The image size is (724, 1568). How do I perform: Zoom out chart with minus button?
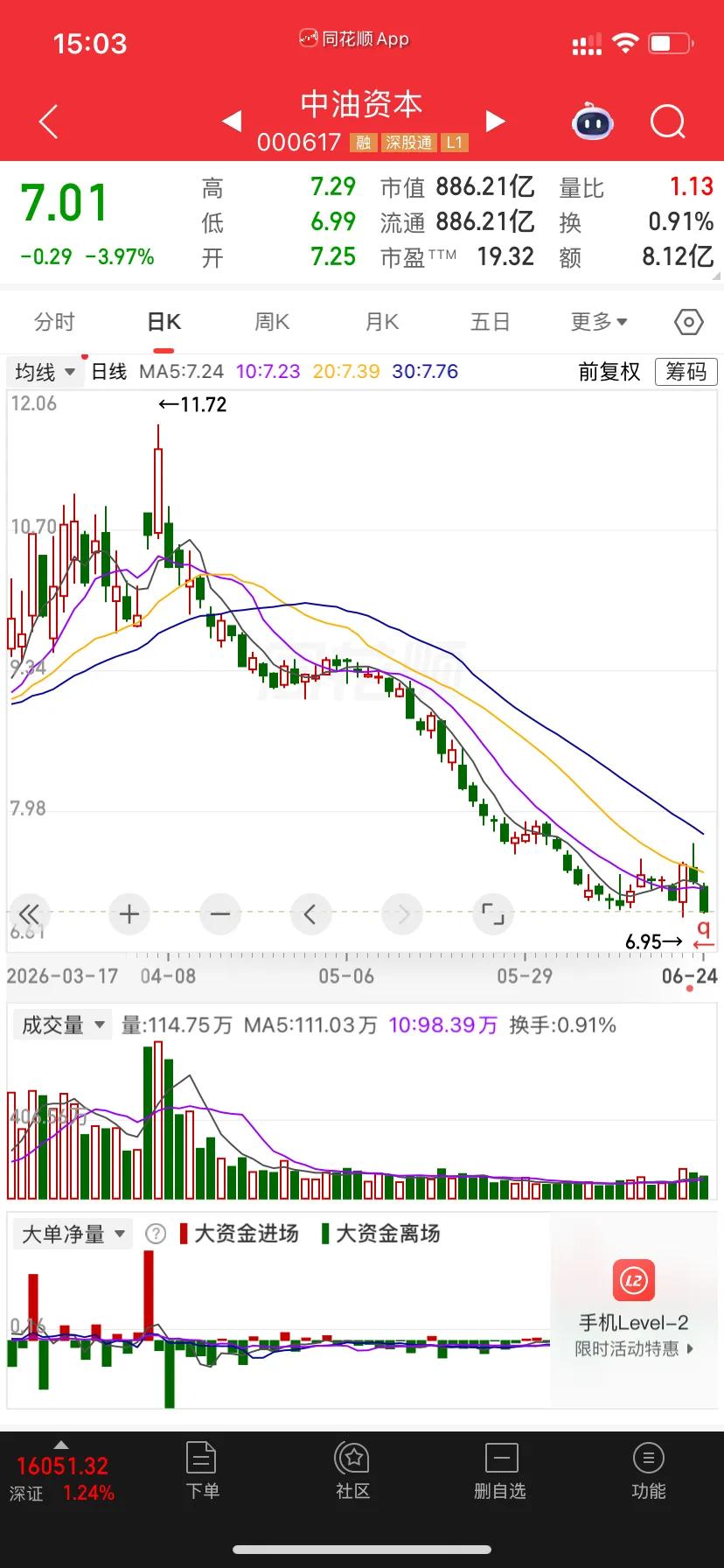[220, 914]
